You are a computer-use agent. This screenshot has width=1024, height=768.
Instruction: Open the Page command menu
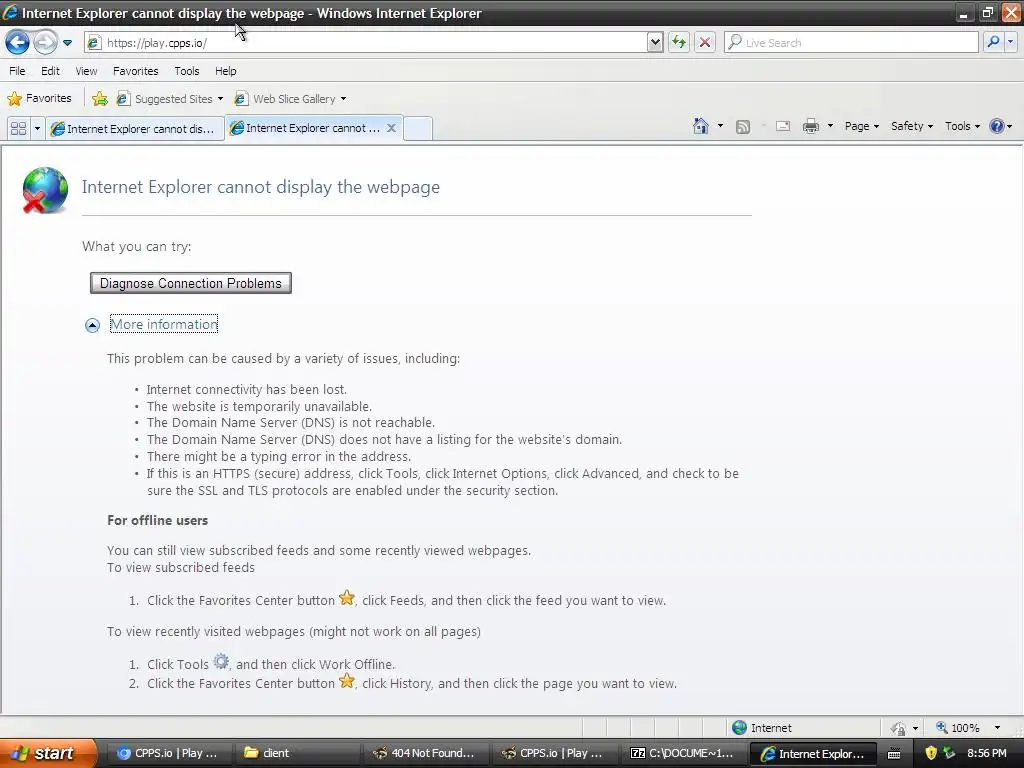click(861, 126)
